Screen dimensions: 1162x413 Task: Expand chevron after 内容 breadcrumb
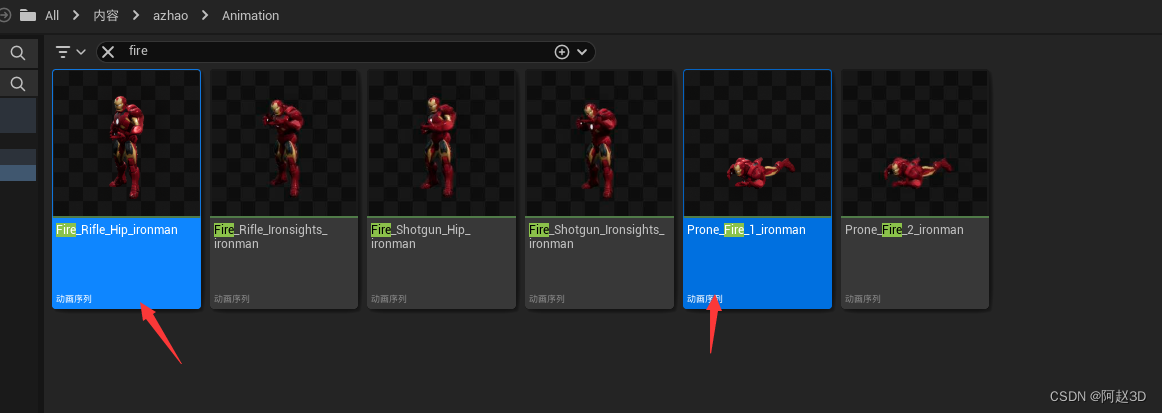pos(136,15)
